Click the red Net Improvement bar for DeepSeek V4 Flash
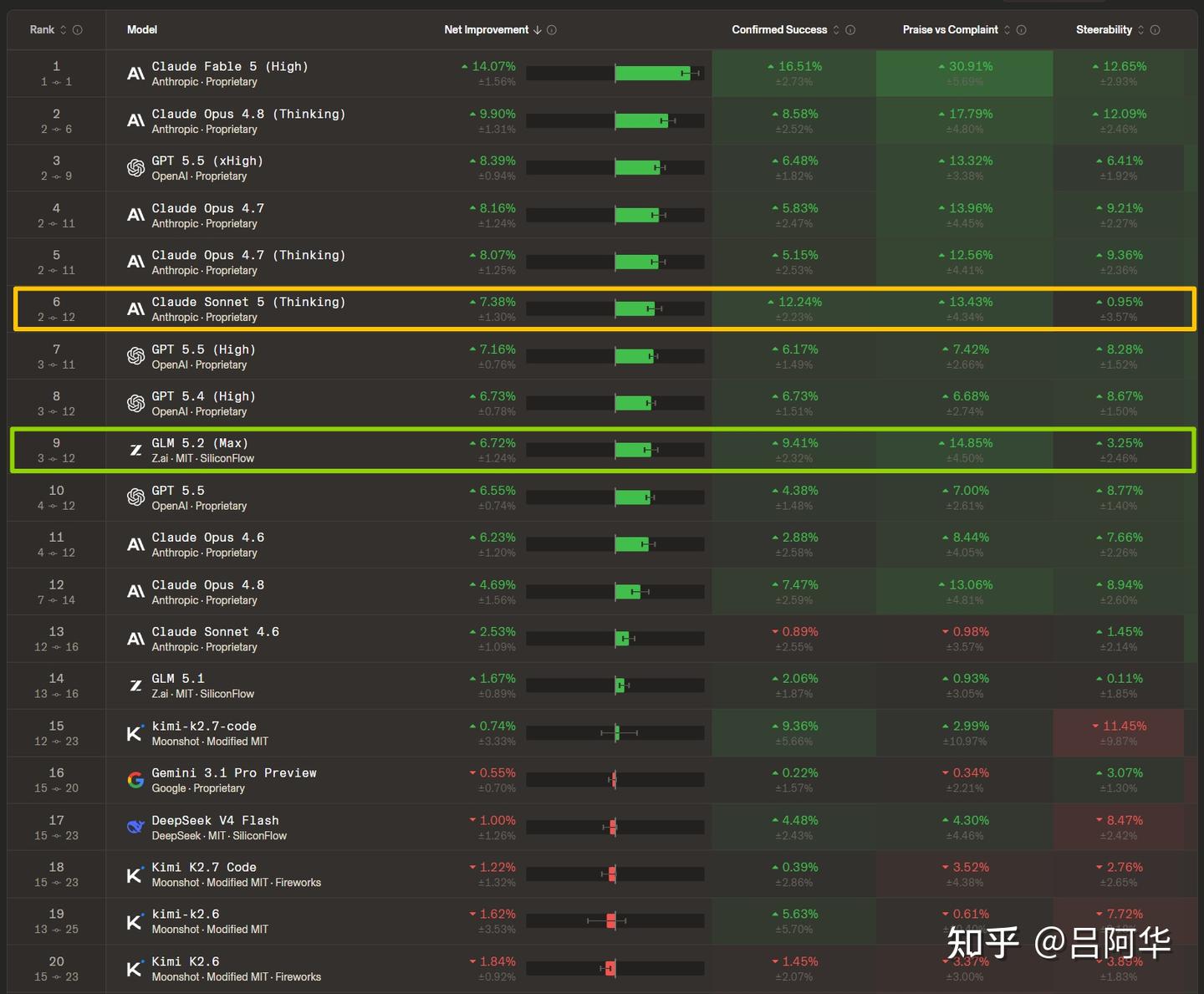Screen dimensions: 1204x994 [613, 828]
